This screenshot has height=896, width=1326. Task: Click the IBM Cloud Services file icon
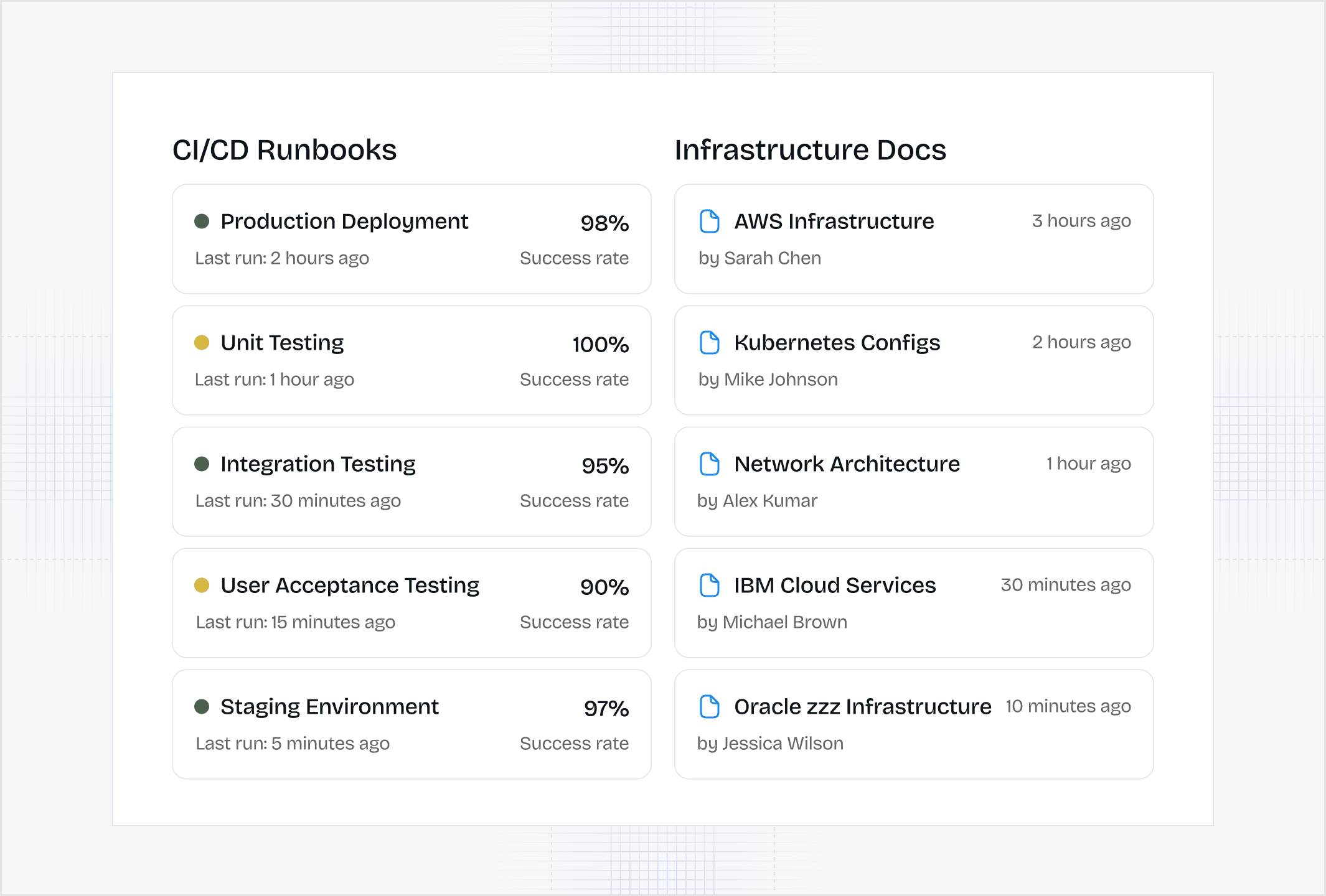(709, 586)
